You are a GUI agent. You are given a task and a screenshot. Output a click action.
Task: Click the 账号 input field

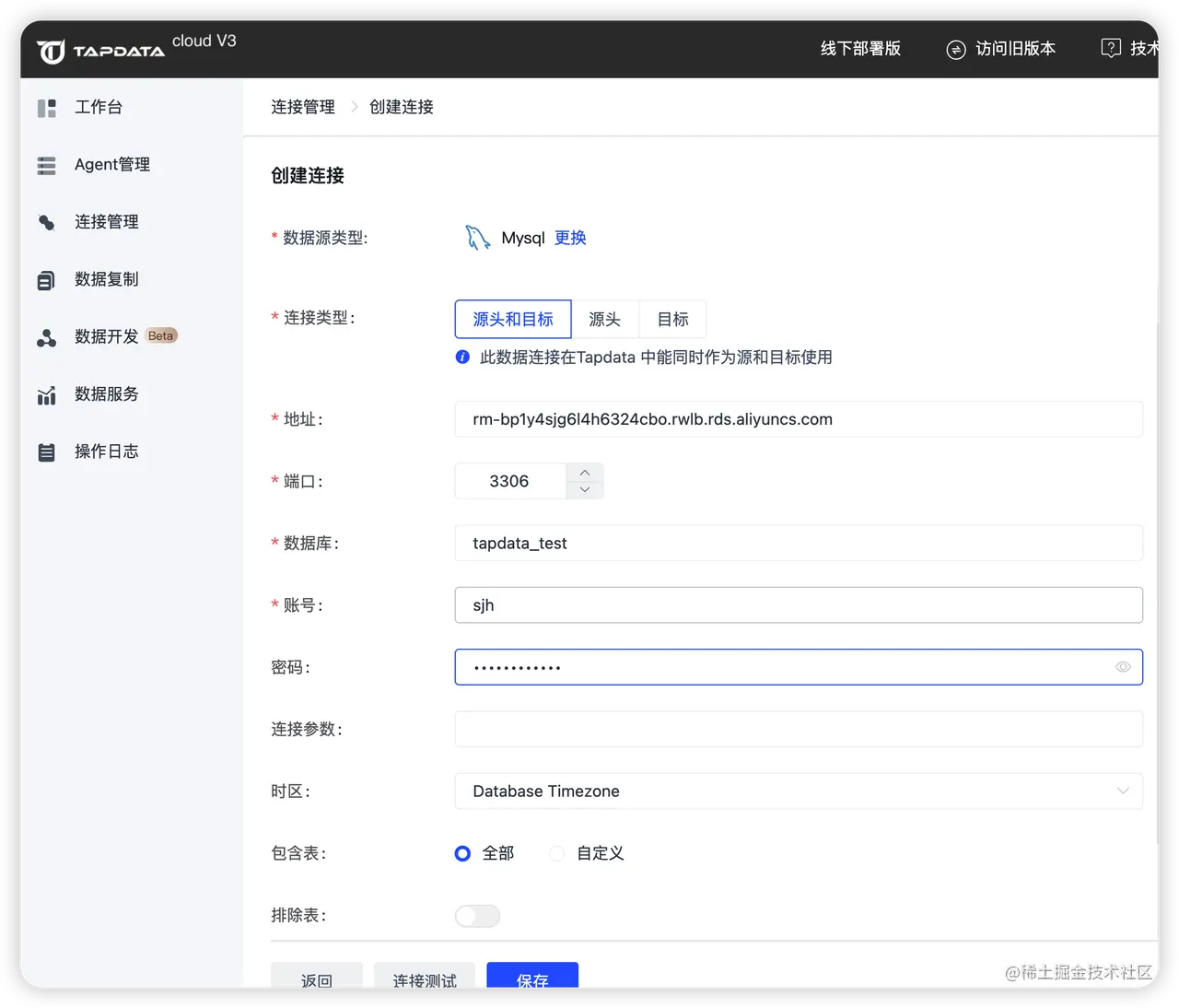point(799,605)
